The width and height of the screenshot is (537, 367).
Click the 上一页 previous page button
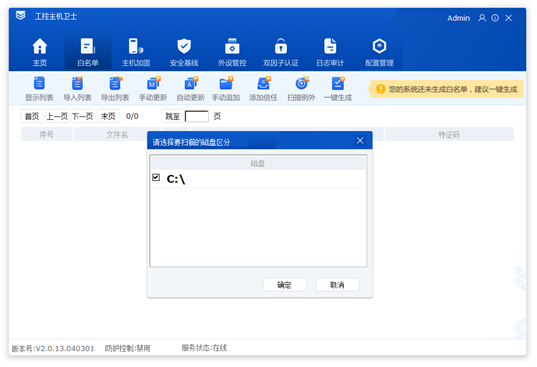(x=57, y=116)
